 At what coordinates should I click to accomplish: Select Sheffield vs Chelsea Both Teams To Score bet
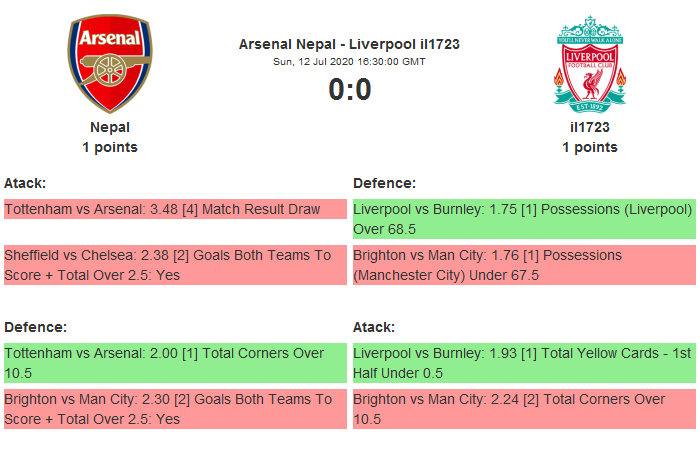pos(174,265)
